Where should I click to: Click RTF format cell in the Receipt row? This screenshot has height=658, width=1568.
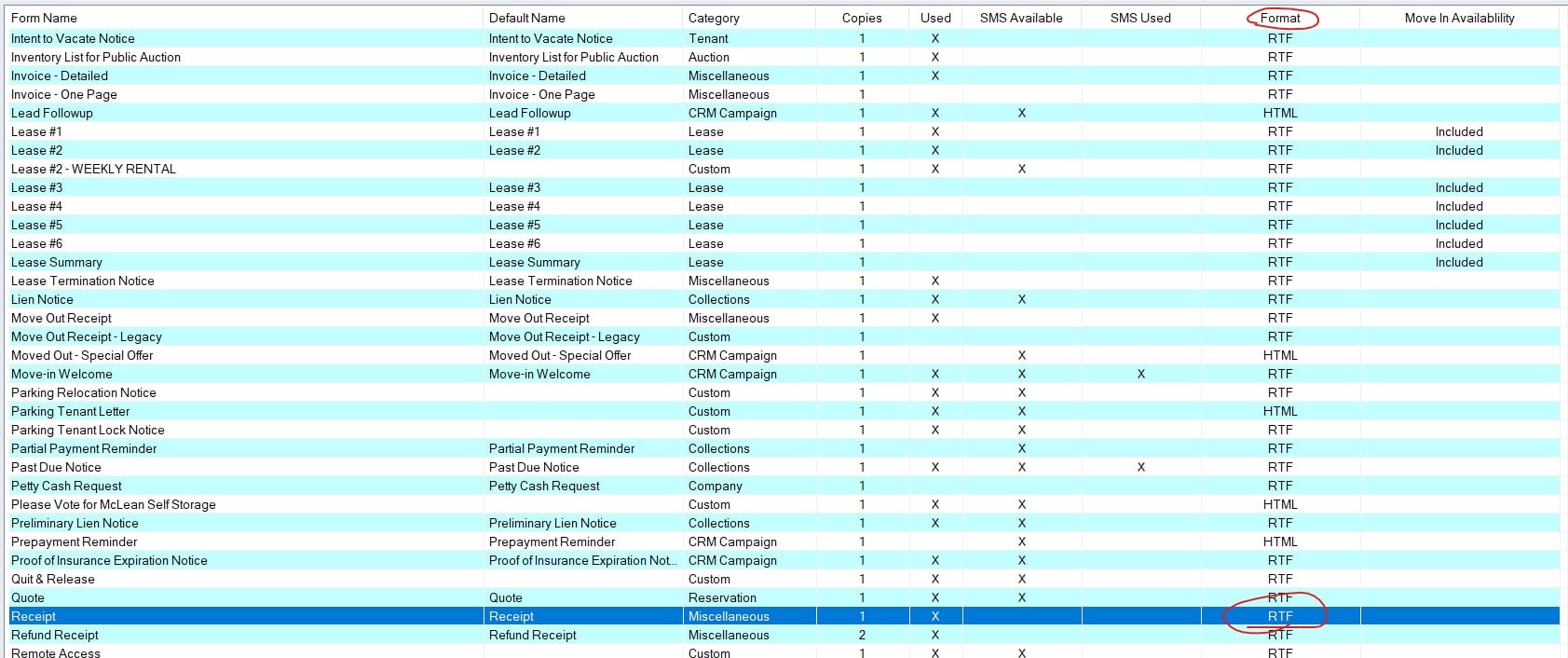pos(1280,616)
